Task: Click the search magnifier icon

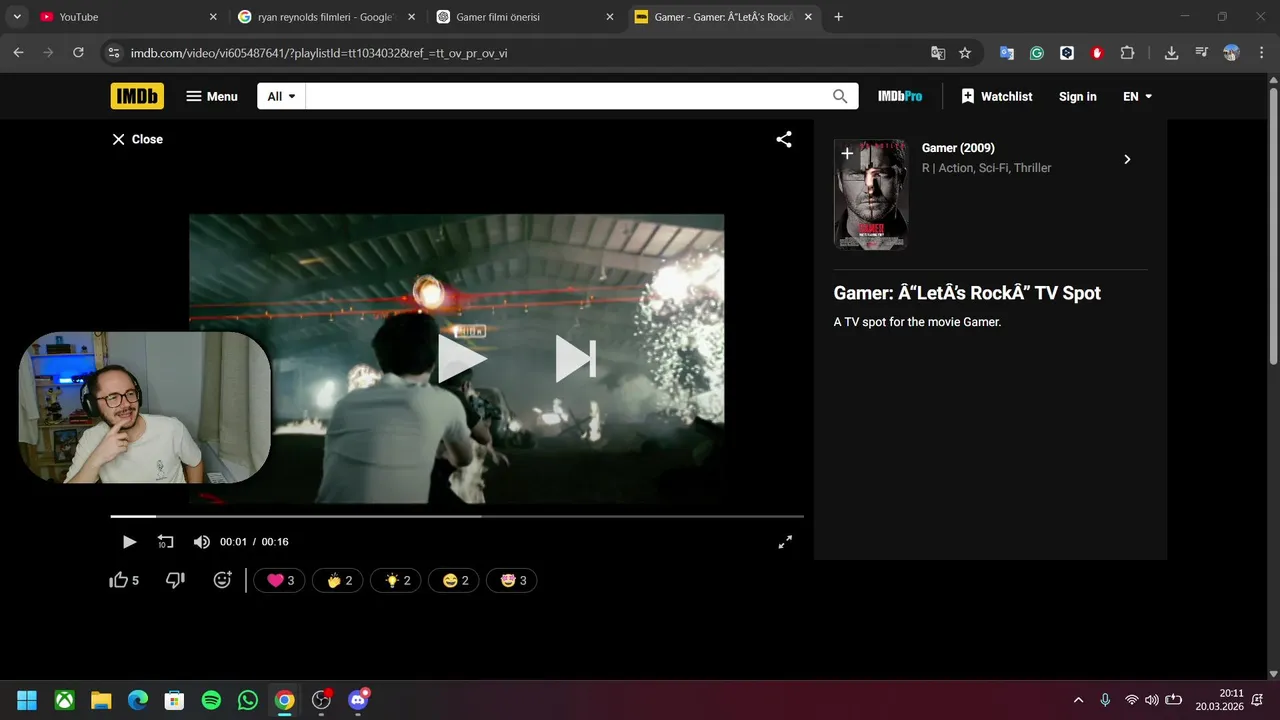Action: coord(840,96)
